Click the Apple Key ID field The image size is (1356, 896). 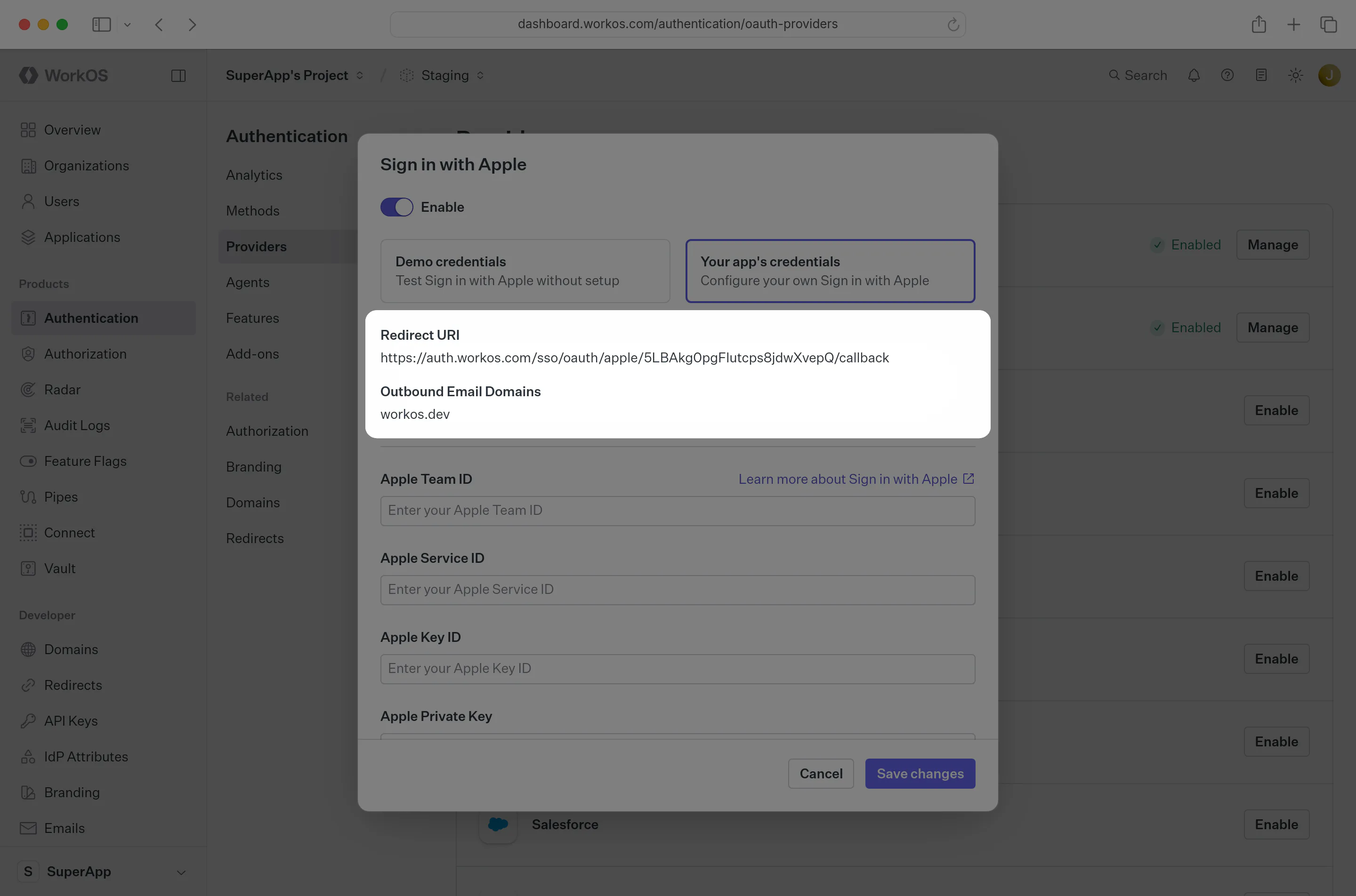coord(678,669)
